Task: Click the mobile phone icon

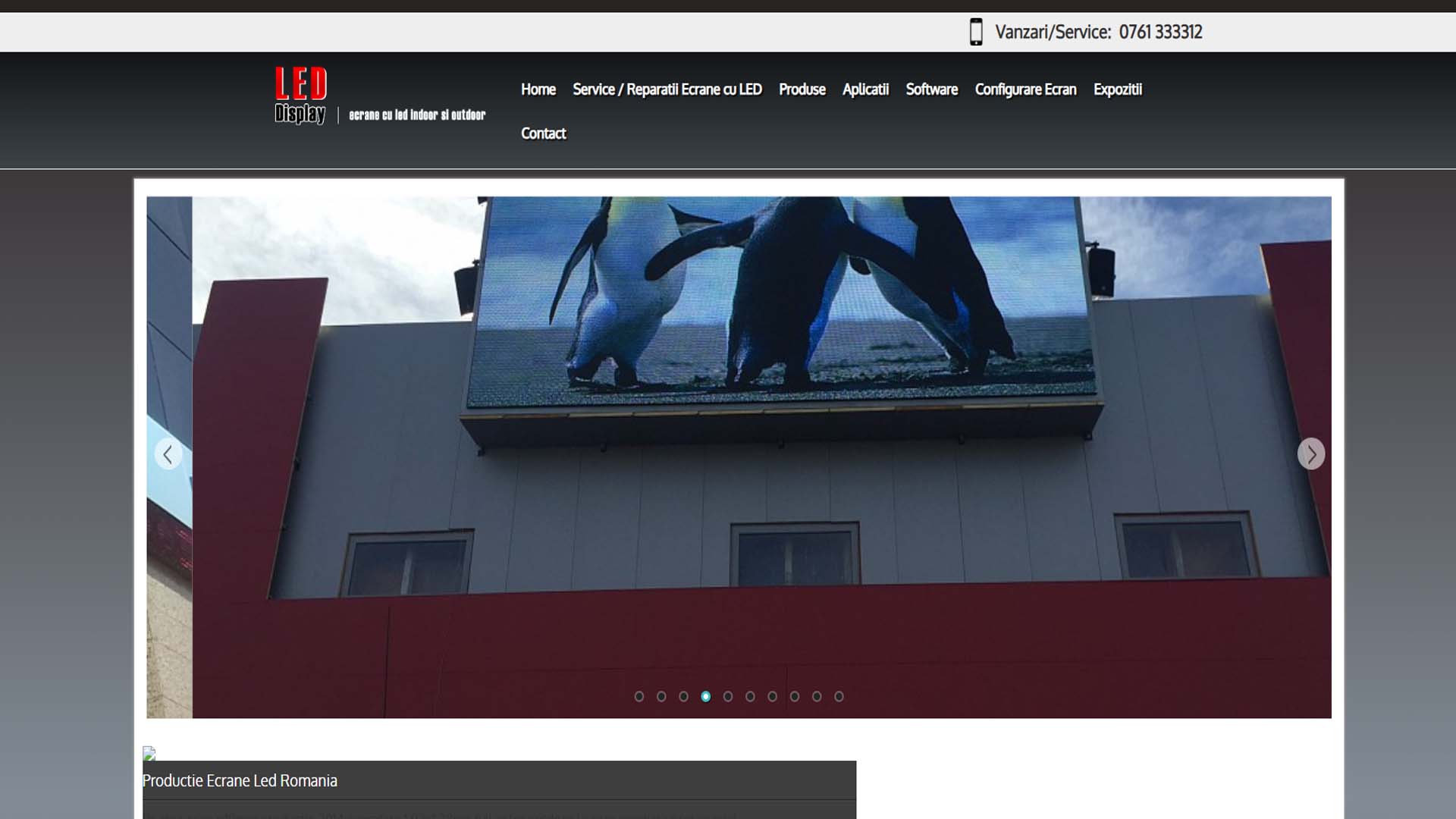Action: [x=976, y=32]
